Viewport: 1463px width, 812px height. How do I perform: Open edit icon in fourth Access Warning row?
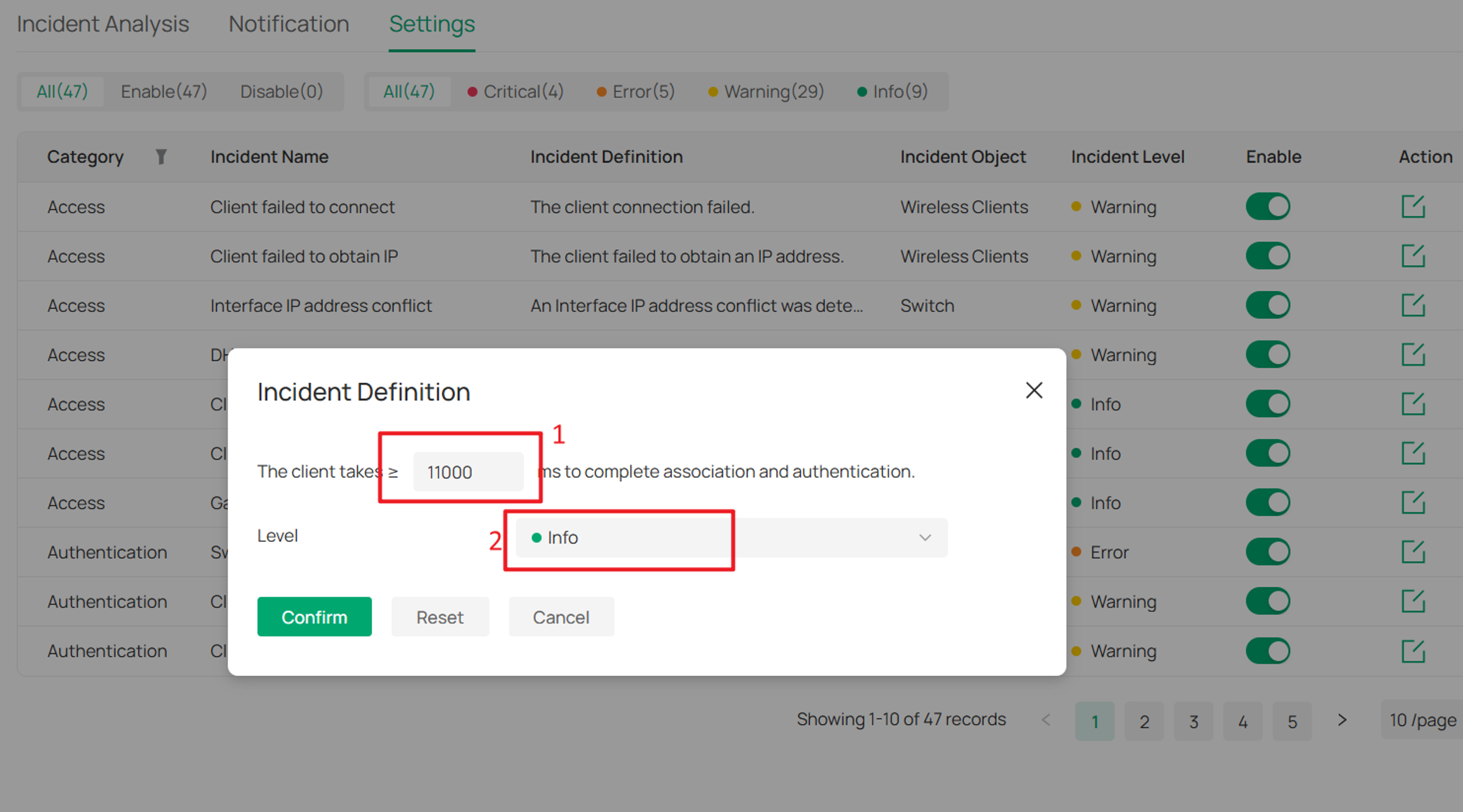coord(1412,354)
